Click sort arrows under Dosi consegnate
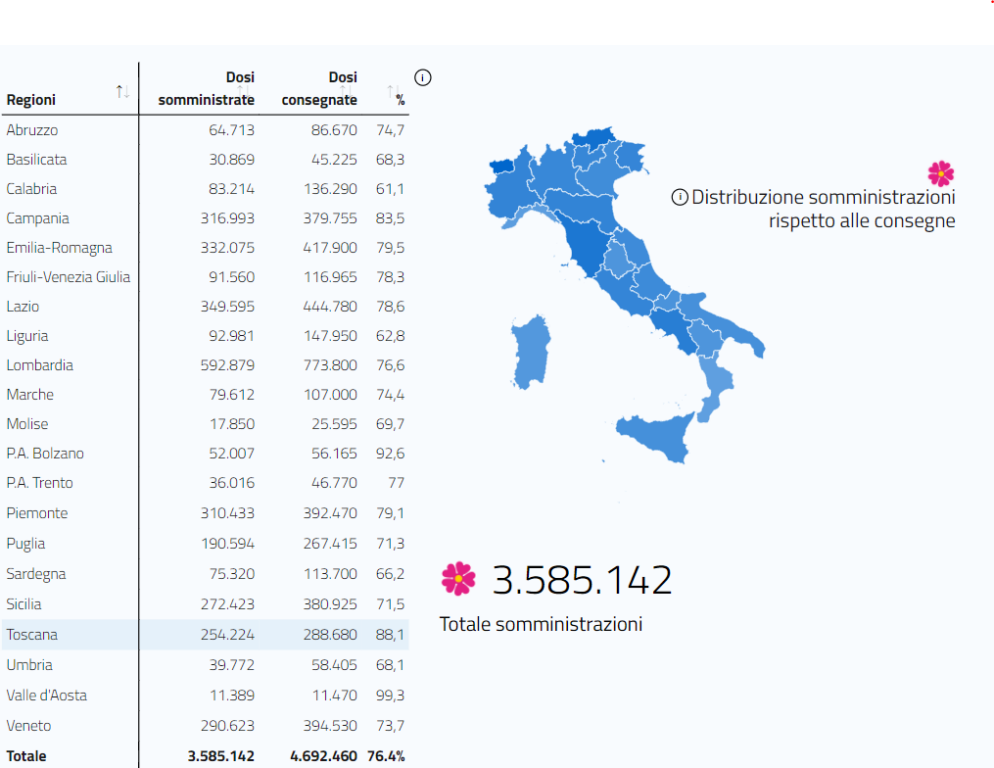The image size is (994, 768). coord(346,93)
